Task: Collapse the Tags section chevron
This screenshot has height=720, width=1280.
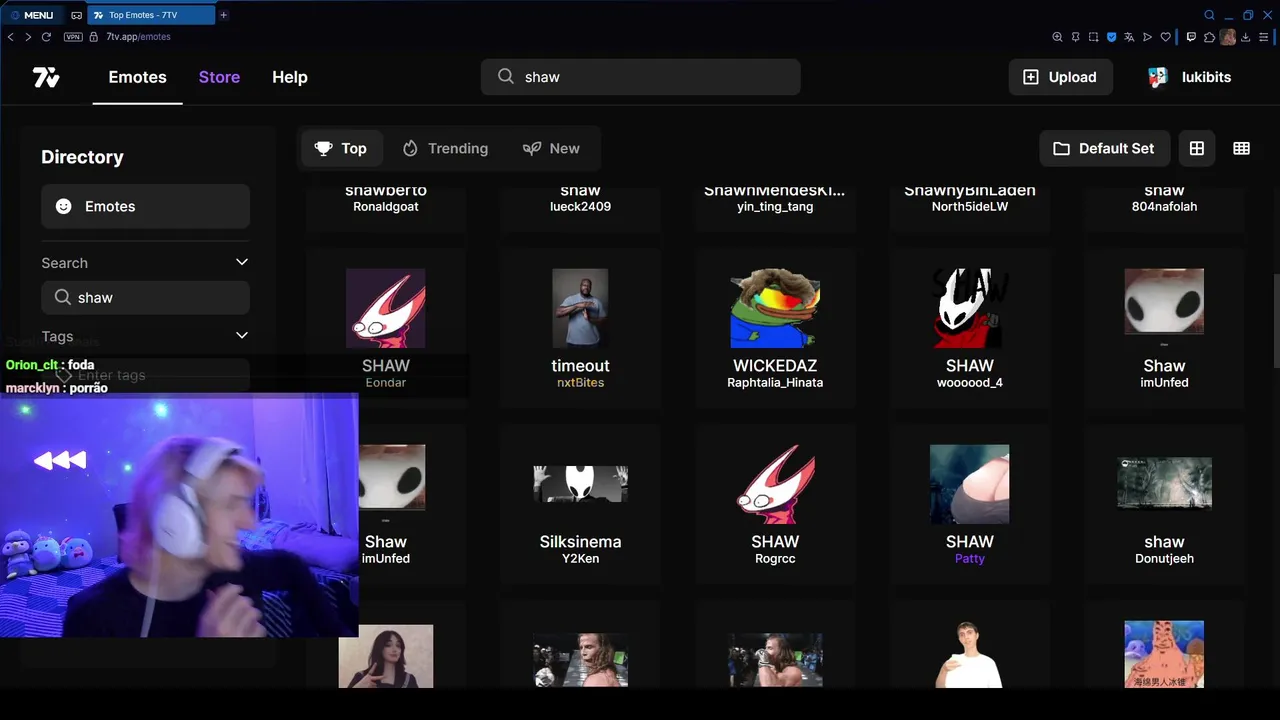Action: pyautogui.click(x=241, y=336)
